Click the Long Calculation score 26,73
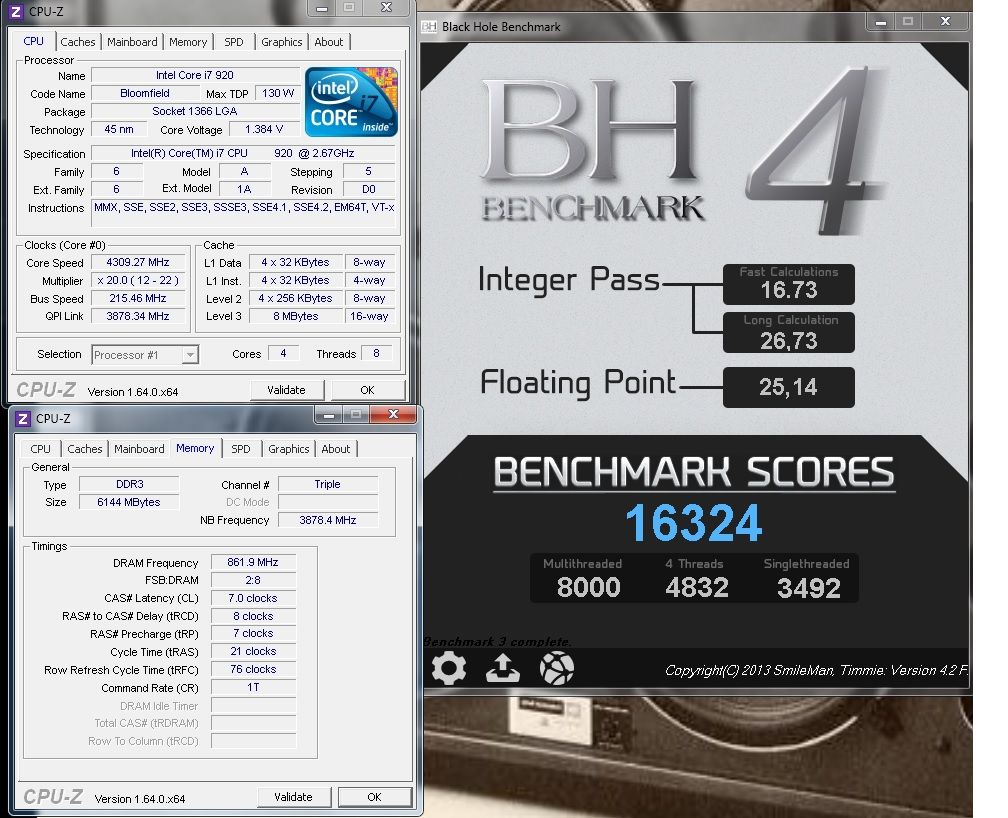 (x=789, y=341)
